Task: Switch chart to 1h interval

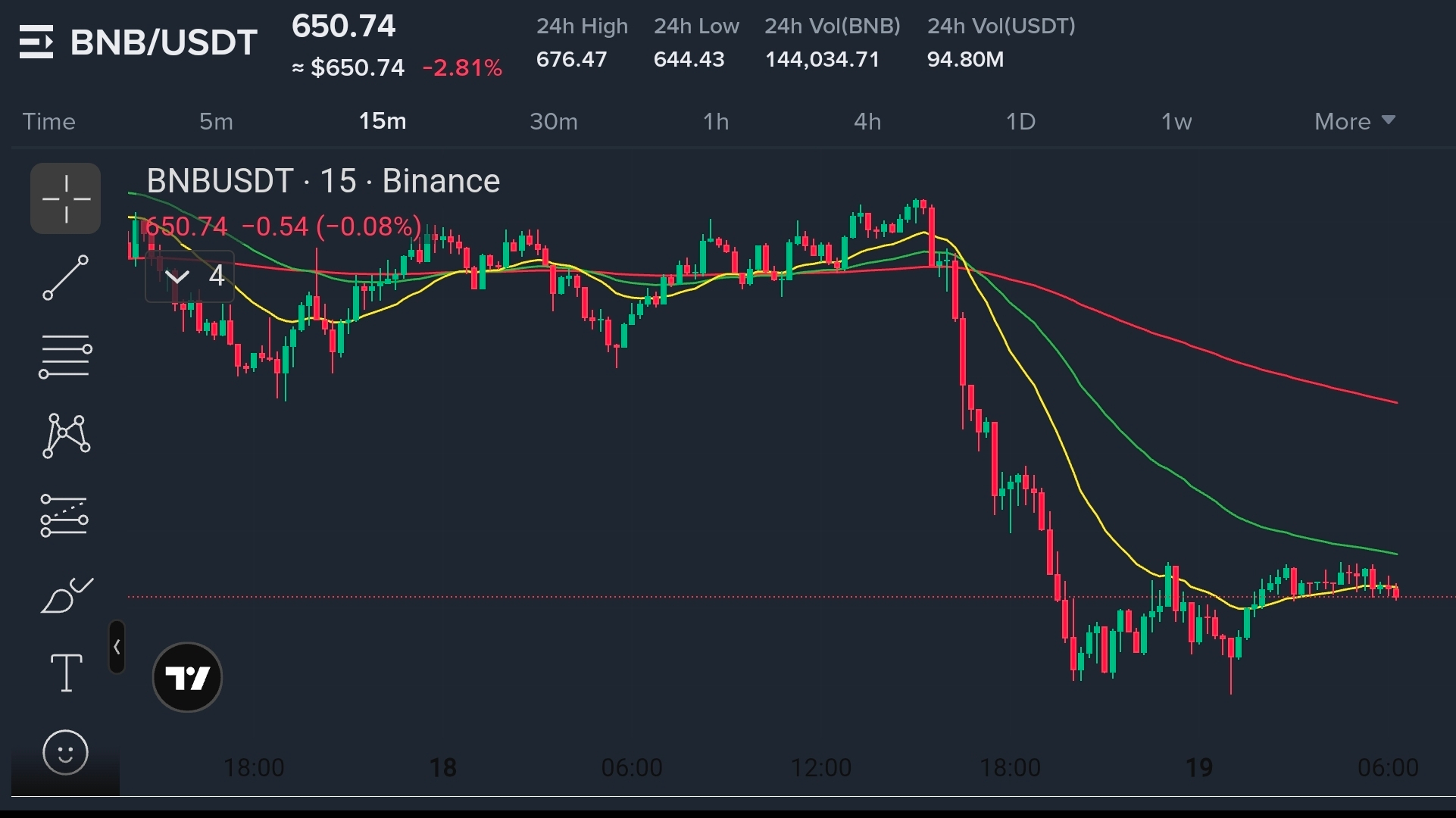Action: (x=715, y=121)
